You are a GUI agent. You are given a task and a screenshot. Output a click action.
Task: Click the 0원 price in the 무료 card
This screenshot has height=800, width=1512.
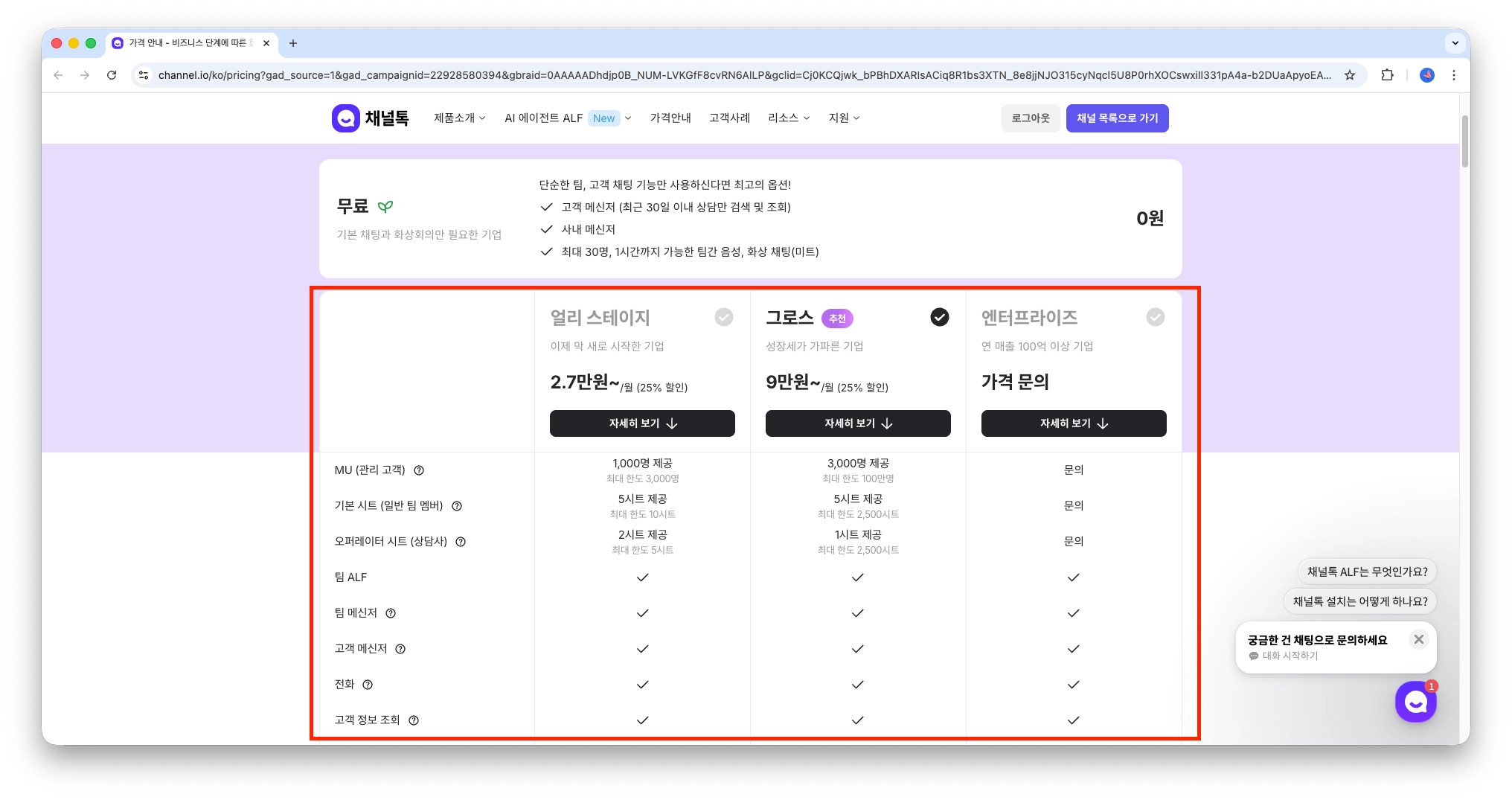coord(1150,219)
